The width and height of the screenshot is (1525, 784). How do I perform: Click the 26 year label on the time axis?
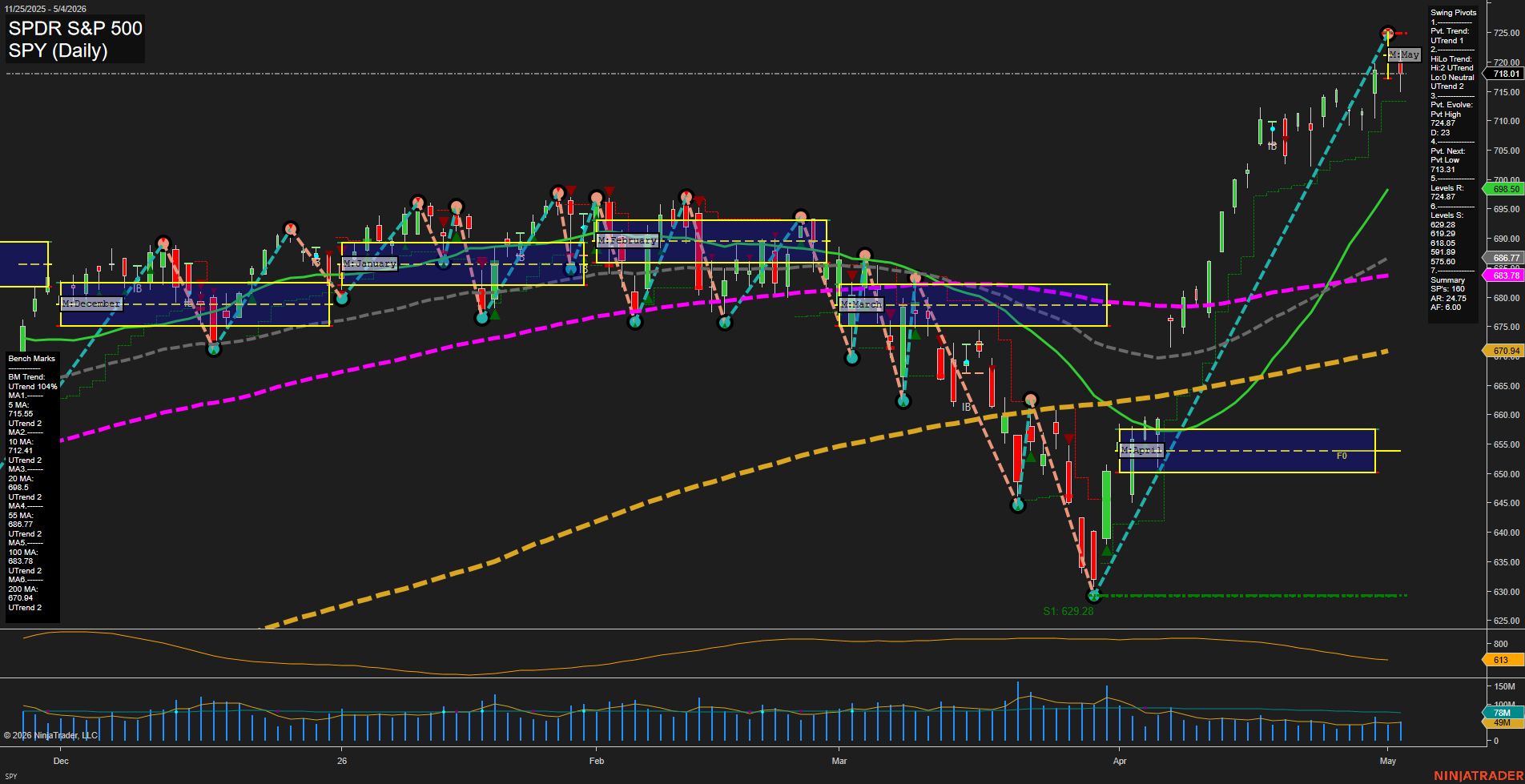pos(342,761)
